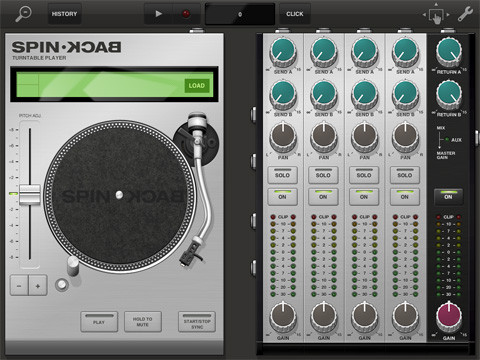480x360 pixels.
Task: Click the minus pitch button
Action: 19,286
